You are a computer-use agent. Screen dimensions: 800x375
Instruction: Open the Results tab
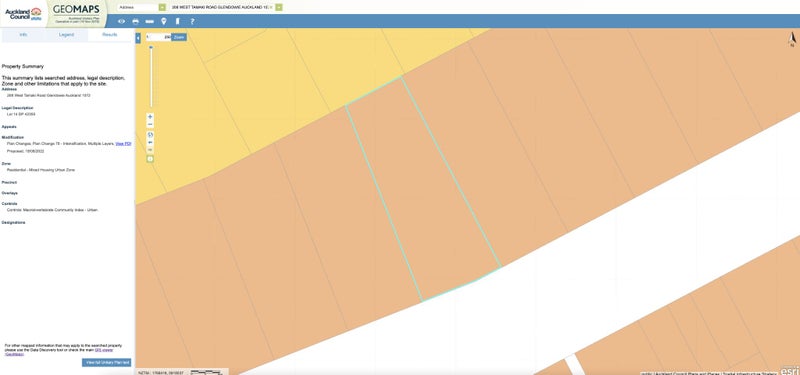click(110, 35)
